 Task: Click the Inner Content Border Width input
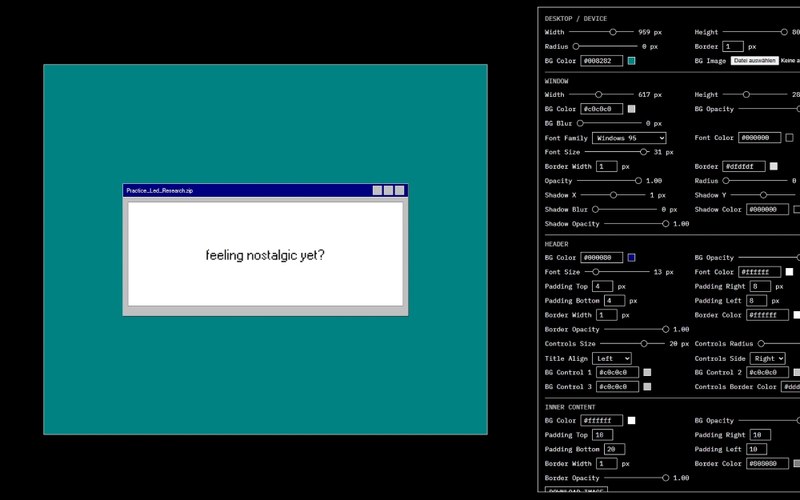(x=607, y=463)
